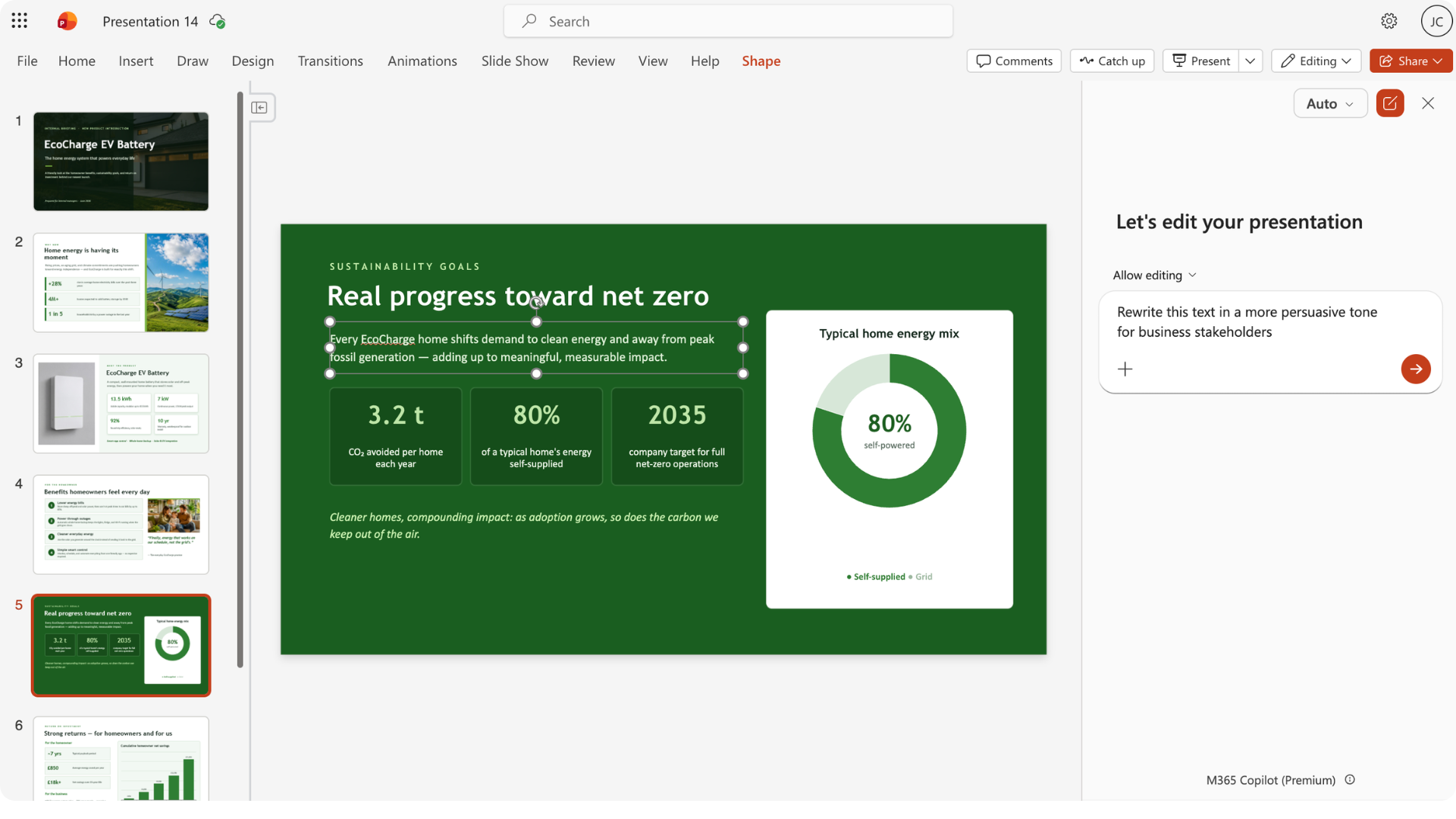Open the Help tab

[x=704, y=61]
